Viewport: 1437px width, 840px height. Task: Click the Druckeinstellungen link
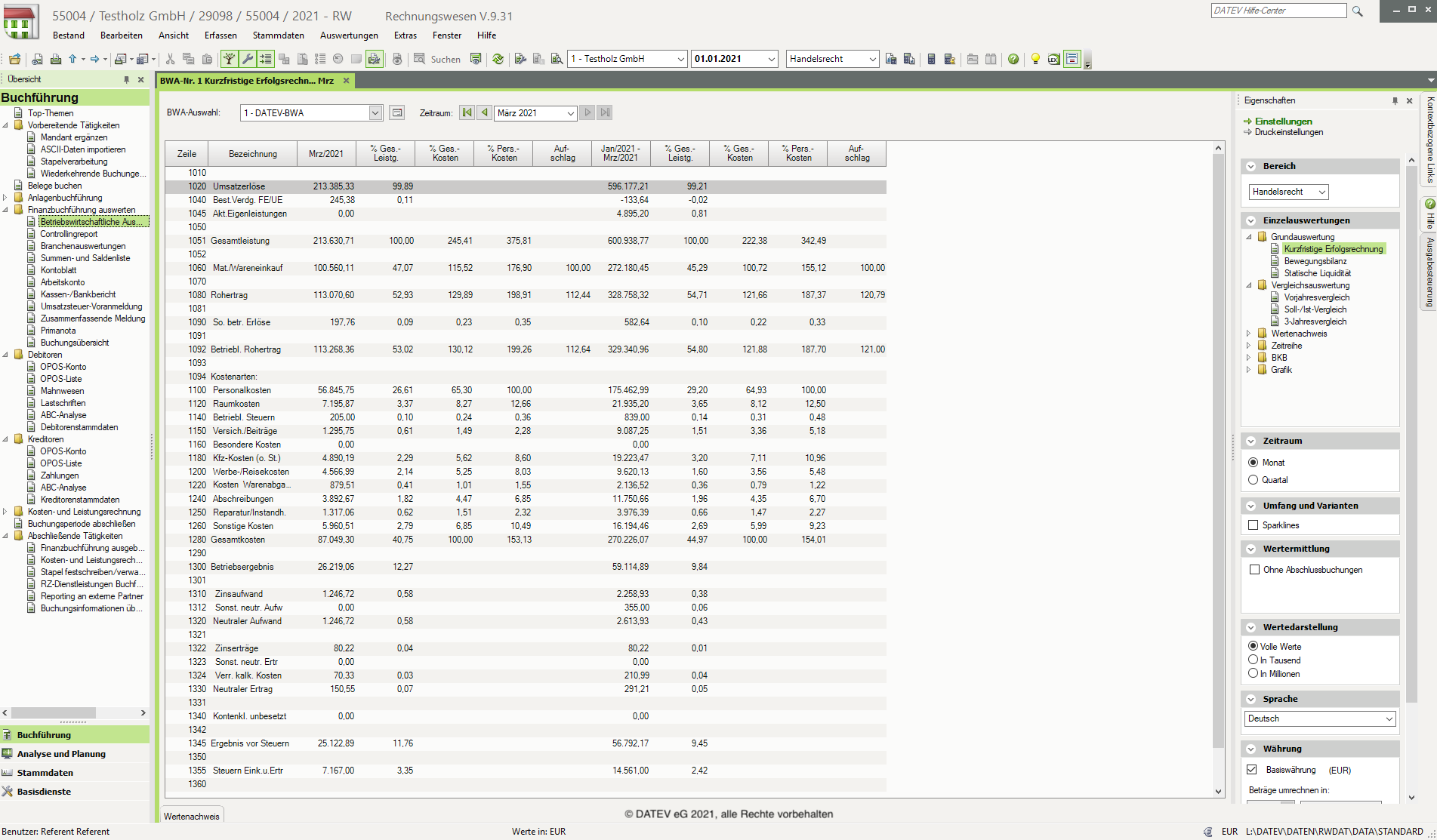(x=1288, y=132)
